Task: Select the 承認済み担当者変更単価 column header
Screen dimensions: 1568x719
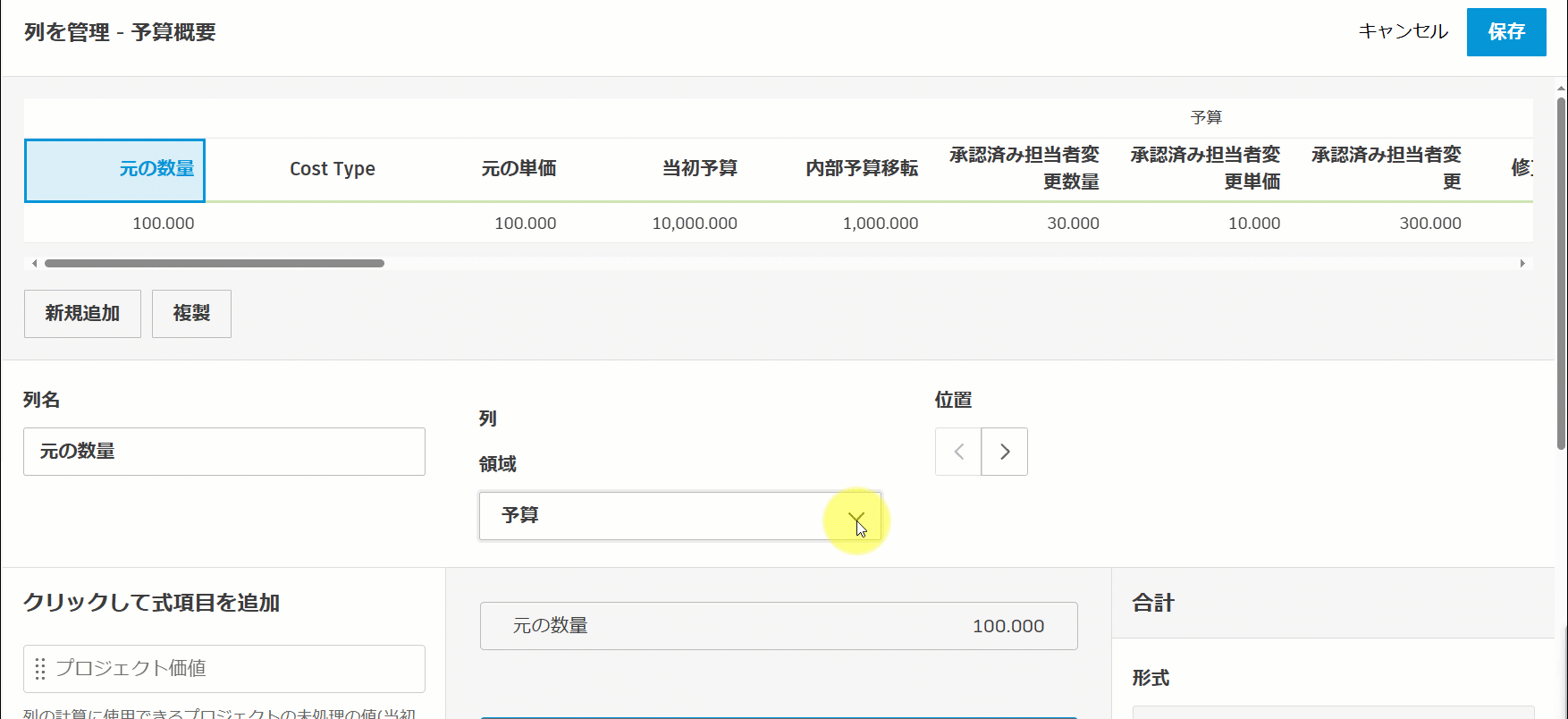Action: (x=1205, y=169)
